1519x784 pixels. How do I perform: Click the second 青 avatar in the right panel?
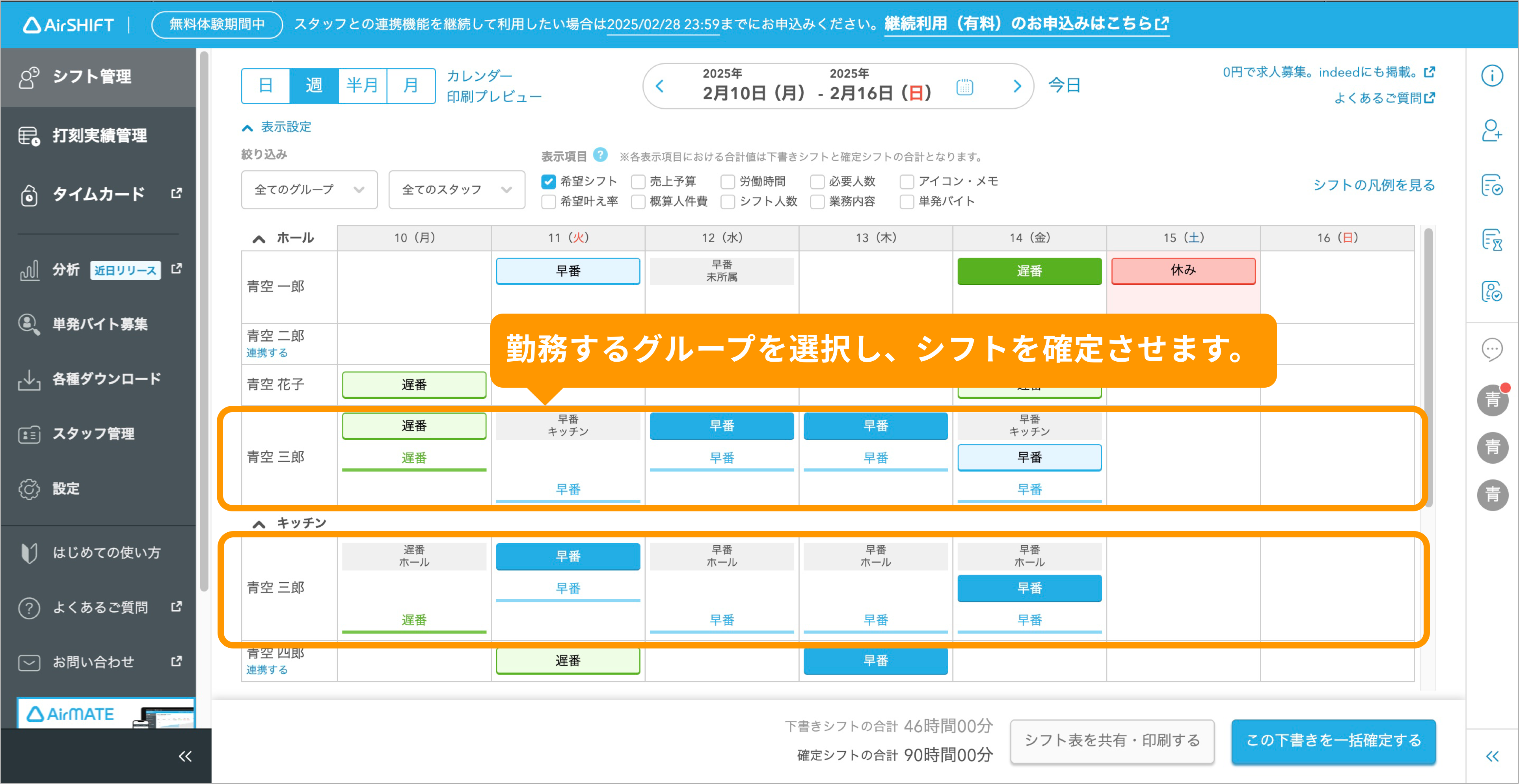[1493, 448]
